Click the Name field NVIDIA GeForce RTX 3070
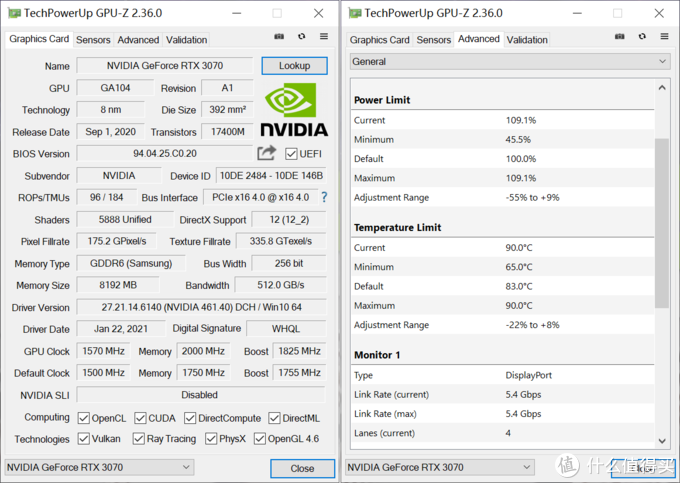Image resolution: width=680 pixels, height=483 pixels. (165, 65)
